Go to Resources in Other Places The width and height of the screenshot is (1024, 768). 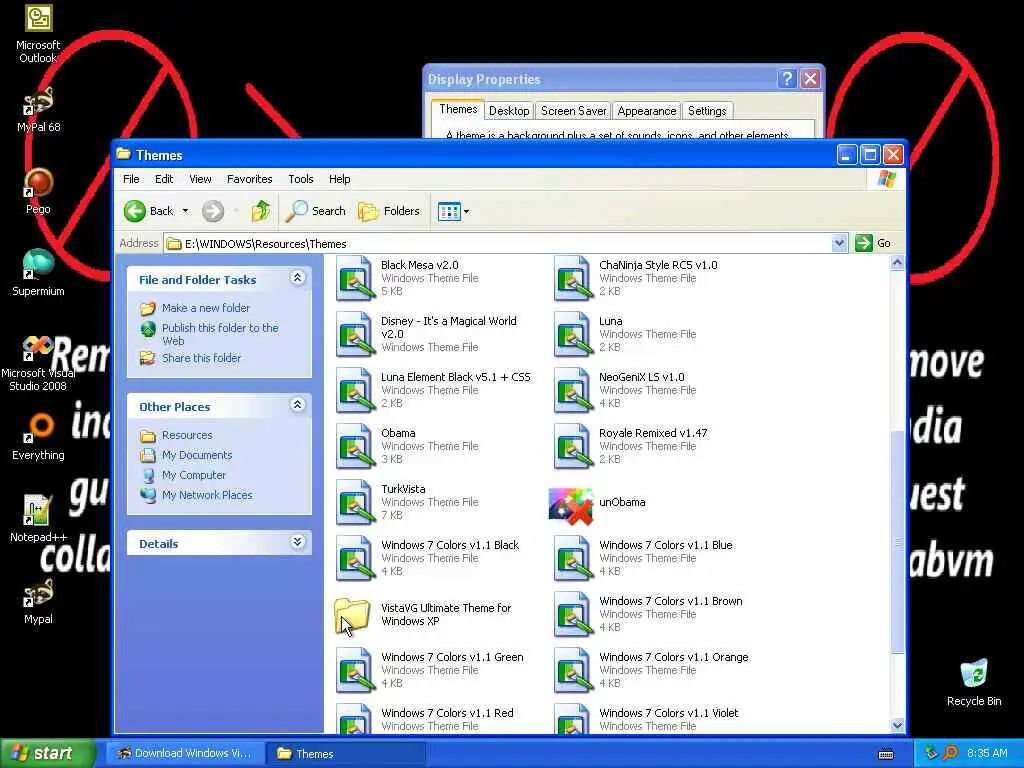tap(187, 435)
